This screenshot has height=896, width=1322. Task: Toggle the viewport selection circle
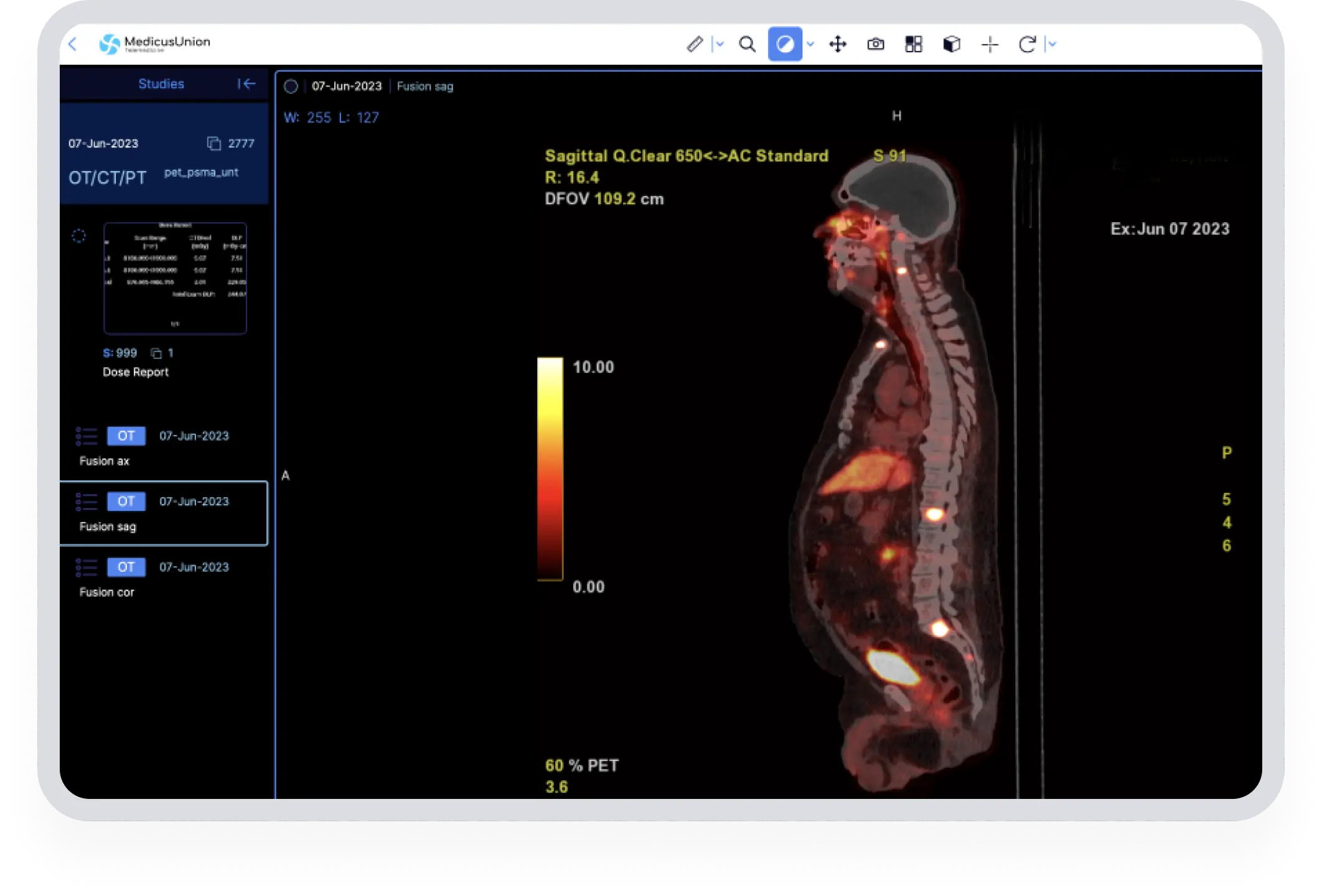291,86
